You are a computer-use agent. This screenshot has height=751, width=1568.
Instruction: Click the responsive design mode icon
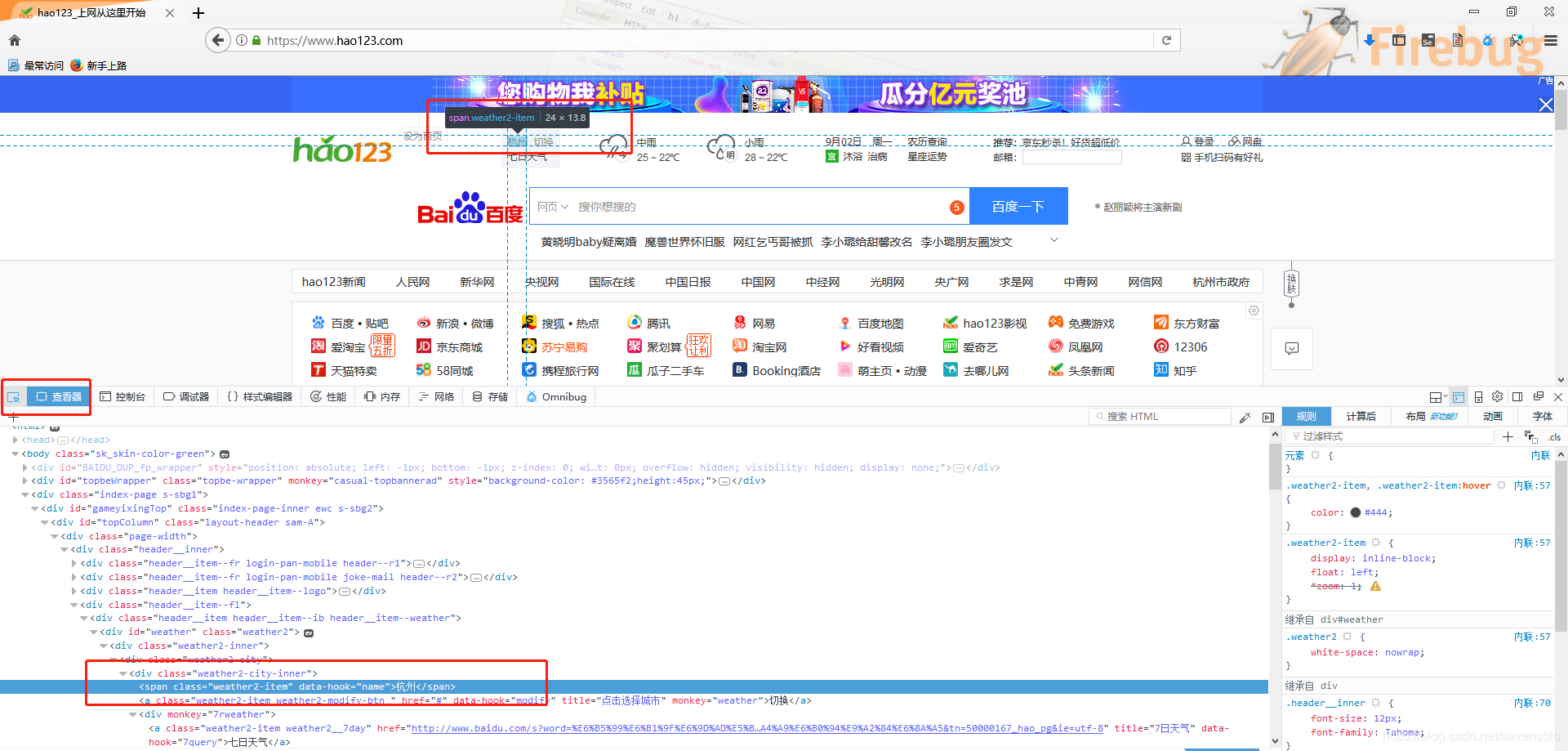pyautogui.click(x=1478, y=397)
